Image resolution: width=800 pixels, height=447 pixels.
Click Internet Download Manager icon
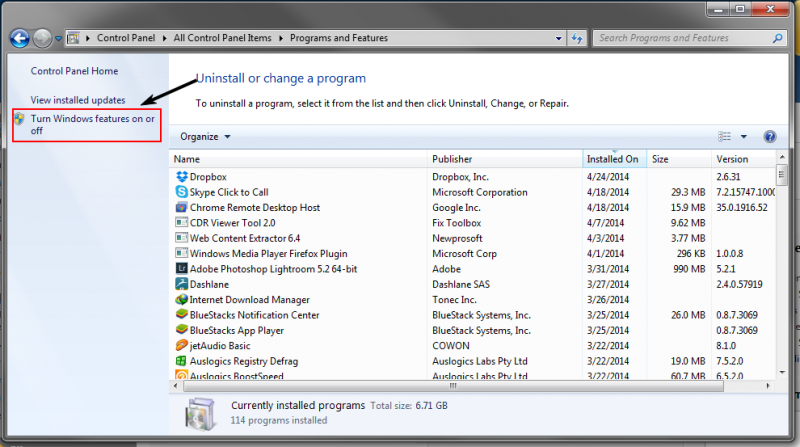point(182,300)
